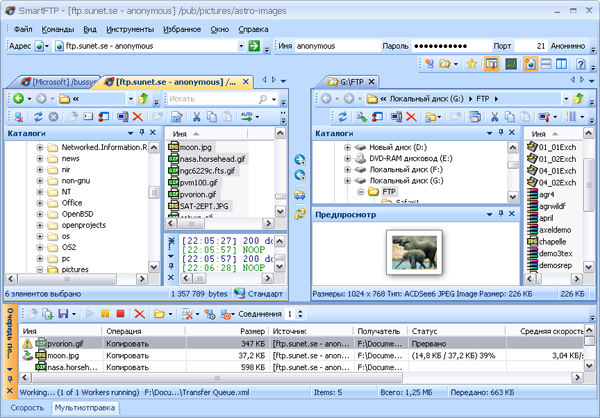Screen dimensions: 600x418
Task: Click the red Delete X in FTP toolbar
Action: click(138, 117)
